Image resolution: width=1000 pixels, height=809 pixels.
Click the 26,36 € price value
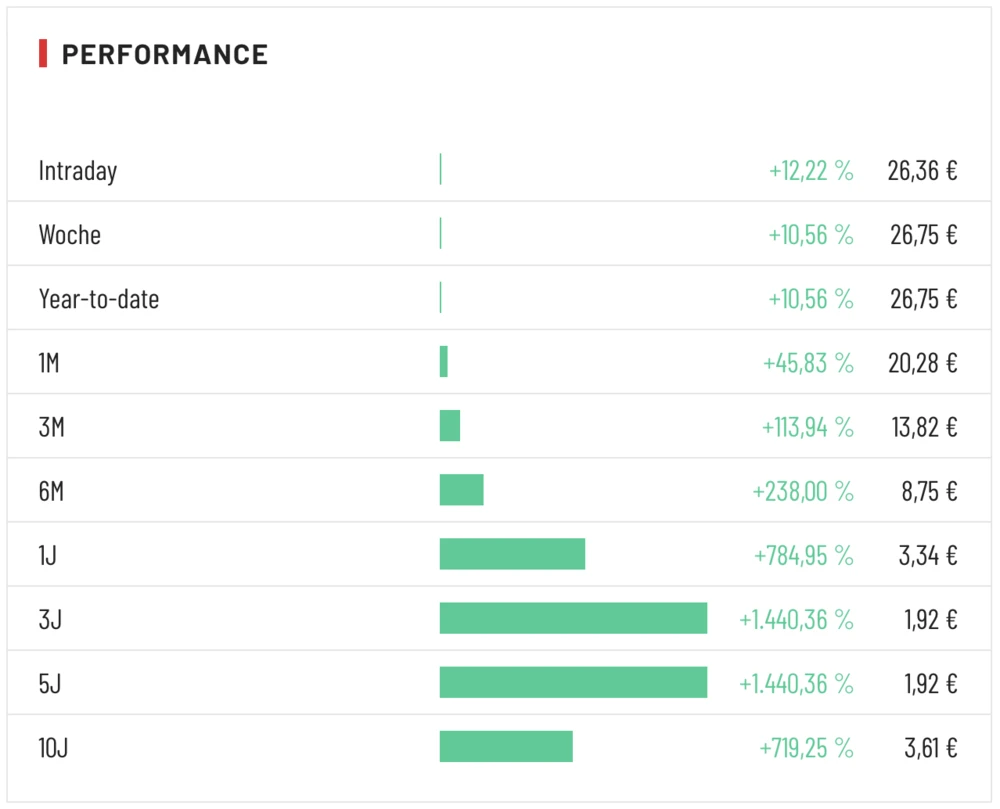point(922,171)
